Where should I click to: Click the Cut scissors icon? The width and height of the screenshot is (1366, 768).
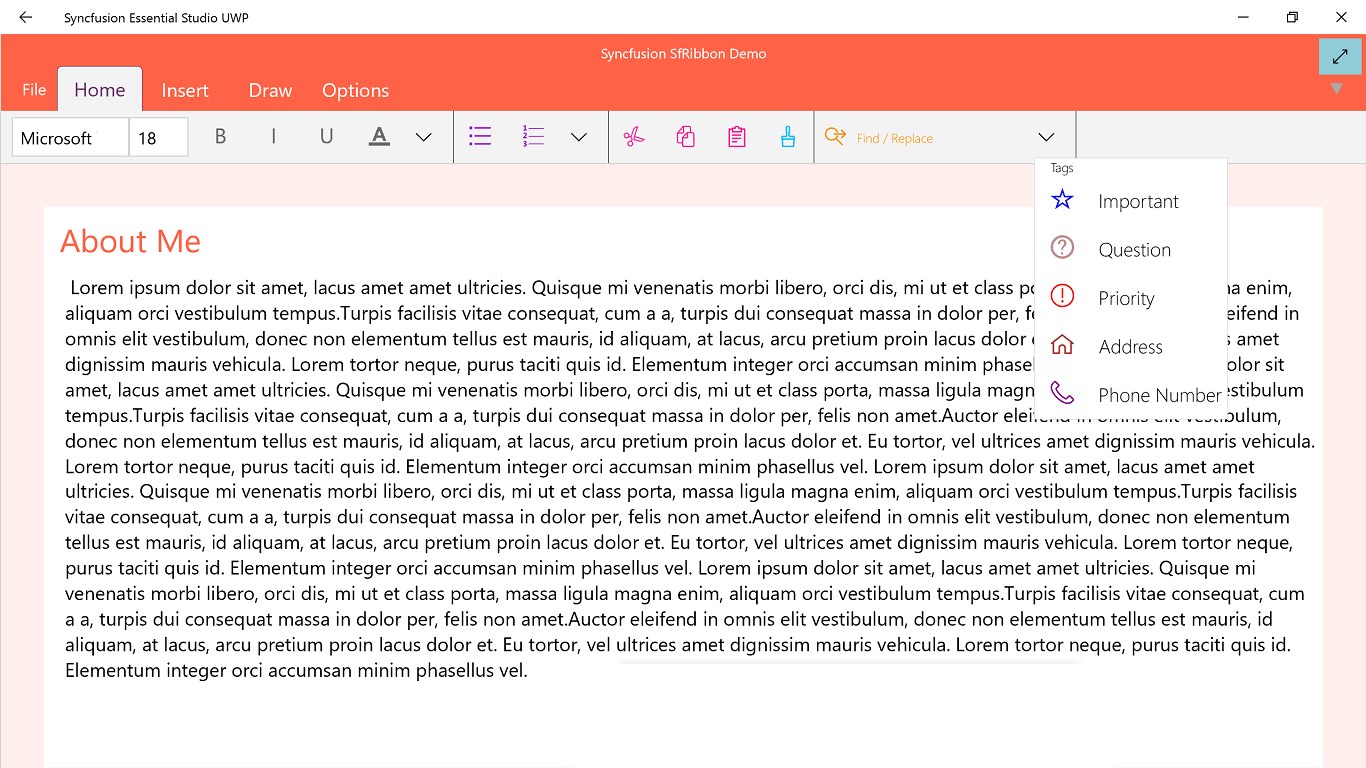(633, 137)
